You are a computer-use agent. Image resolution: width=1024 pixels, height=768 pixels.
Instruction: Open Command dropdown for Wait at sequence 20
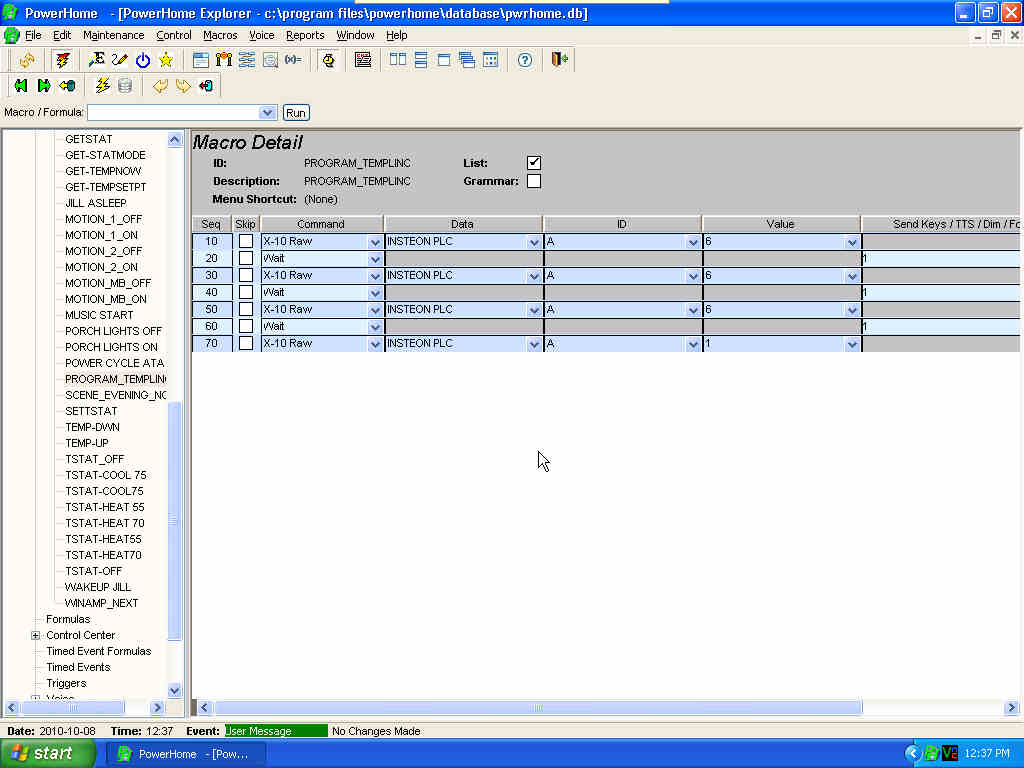pos(375,259)
